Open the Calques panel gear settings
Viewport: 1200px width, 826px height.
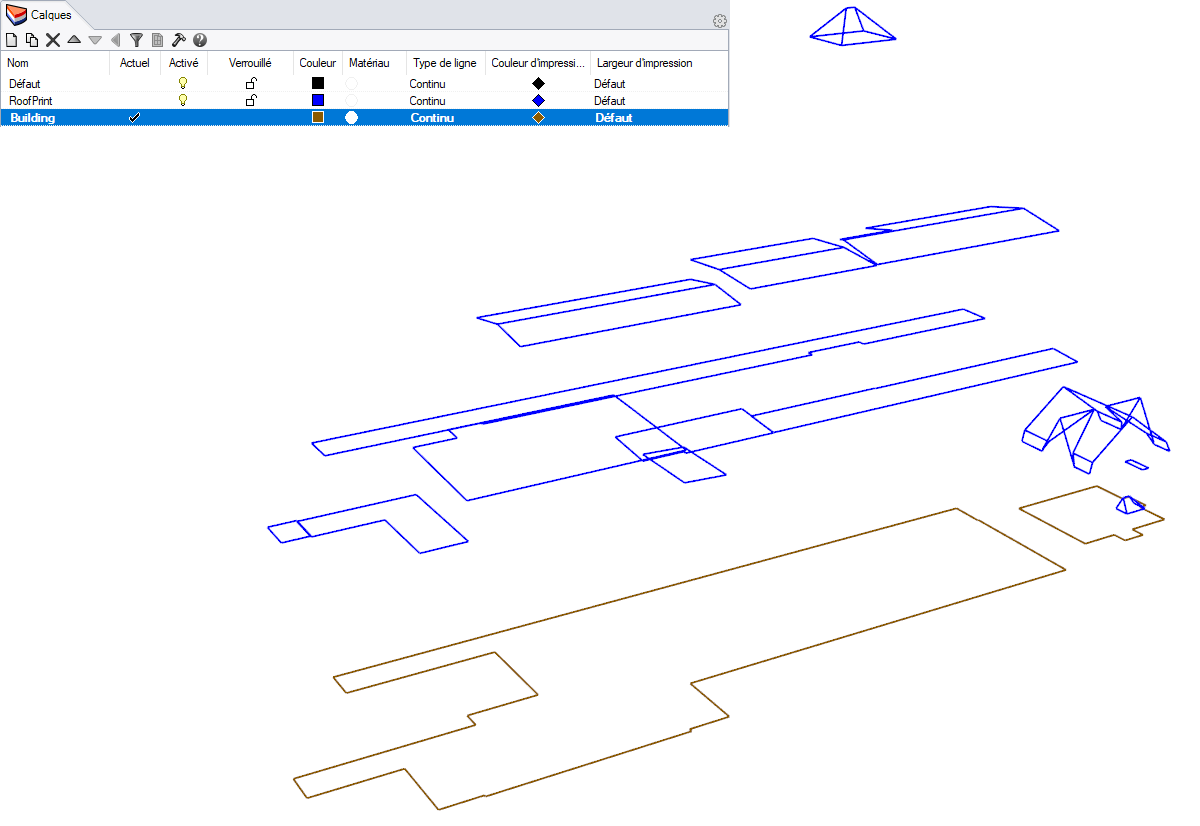pyautogui.click(x=719, y=21)
